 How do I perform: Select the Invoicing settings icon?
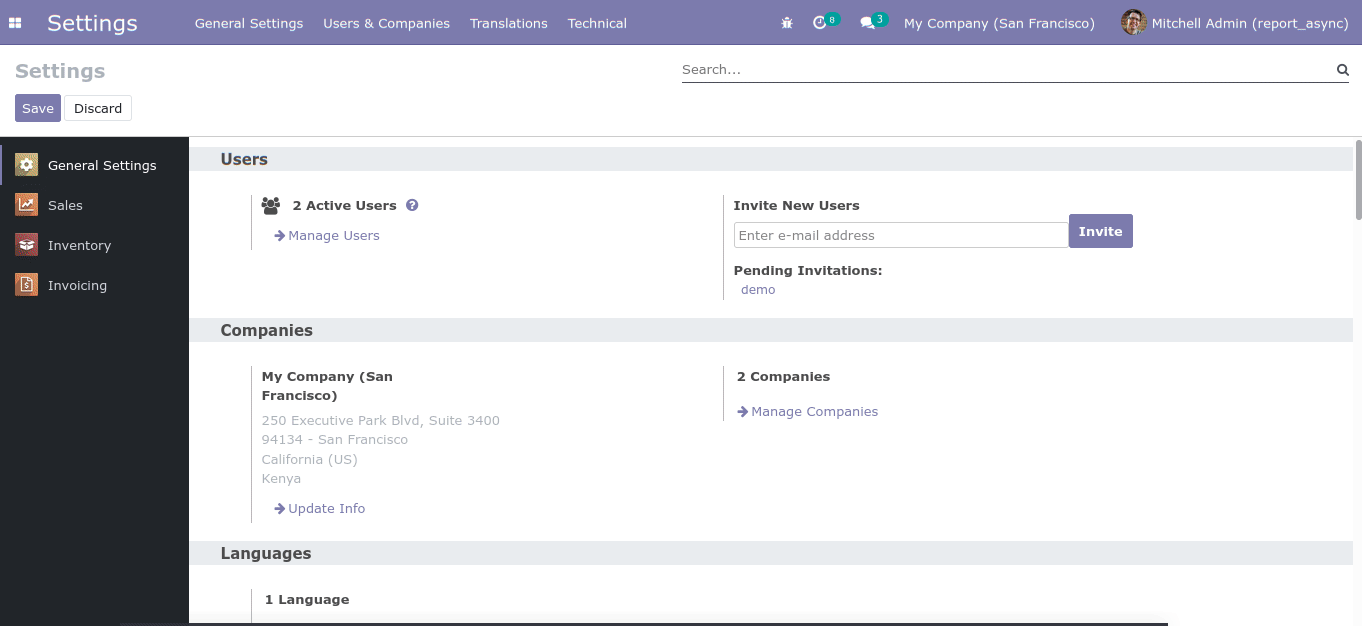click(x=27, y=285)
